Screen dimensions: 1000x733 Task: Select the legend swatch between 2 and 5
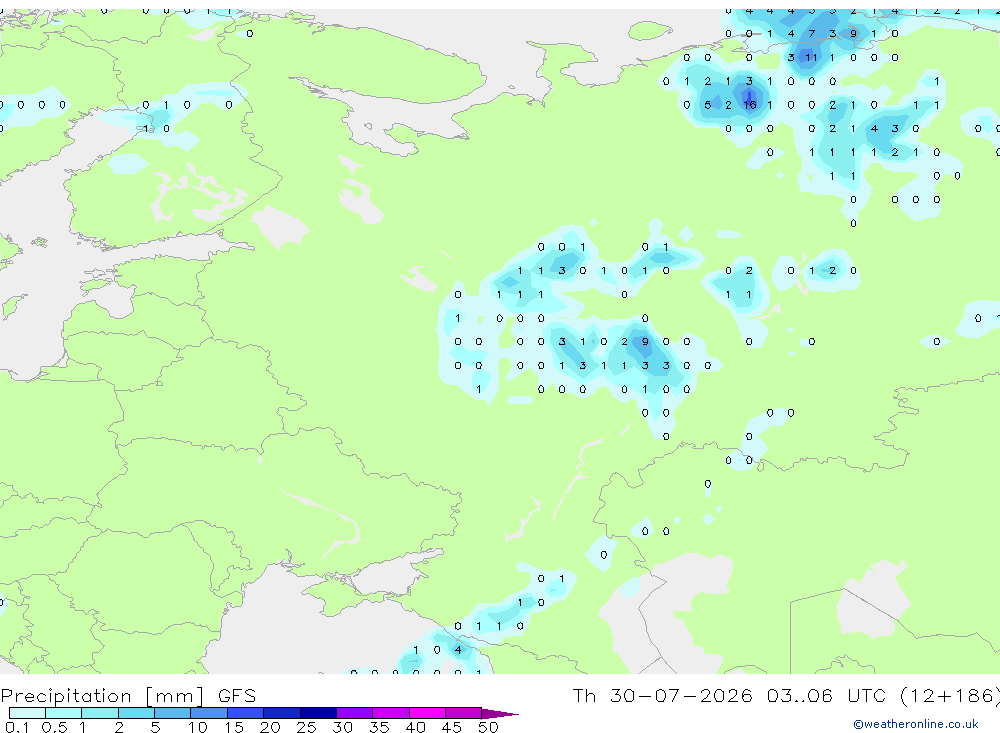pyautogui.click(x=136, y=713)
